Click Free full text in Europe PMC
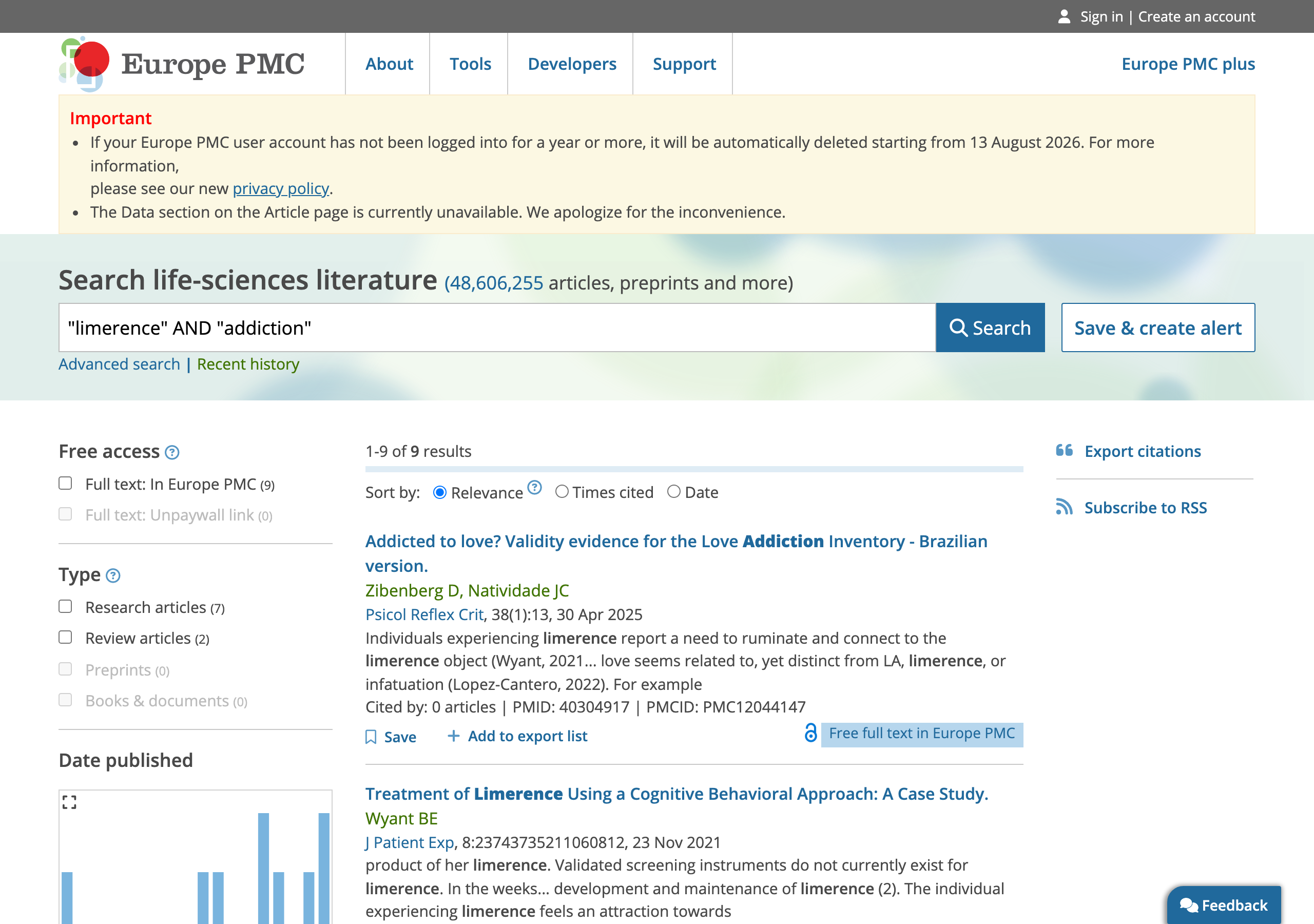Image resolution: width=1314 pixels, height=924 pixels. pos(922,734)
